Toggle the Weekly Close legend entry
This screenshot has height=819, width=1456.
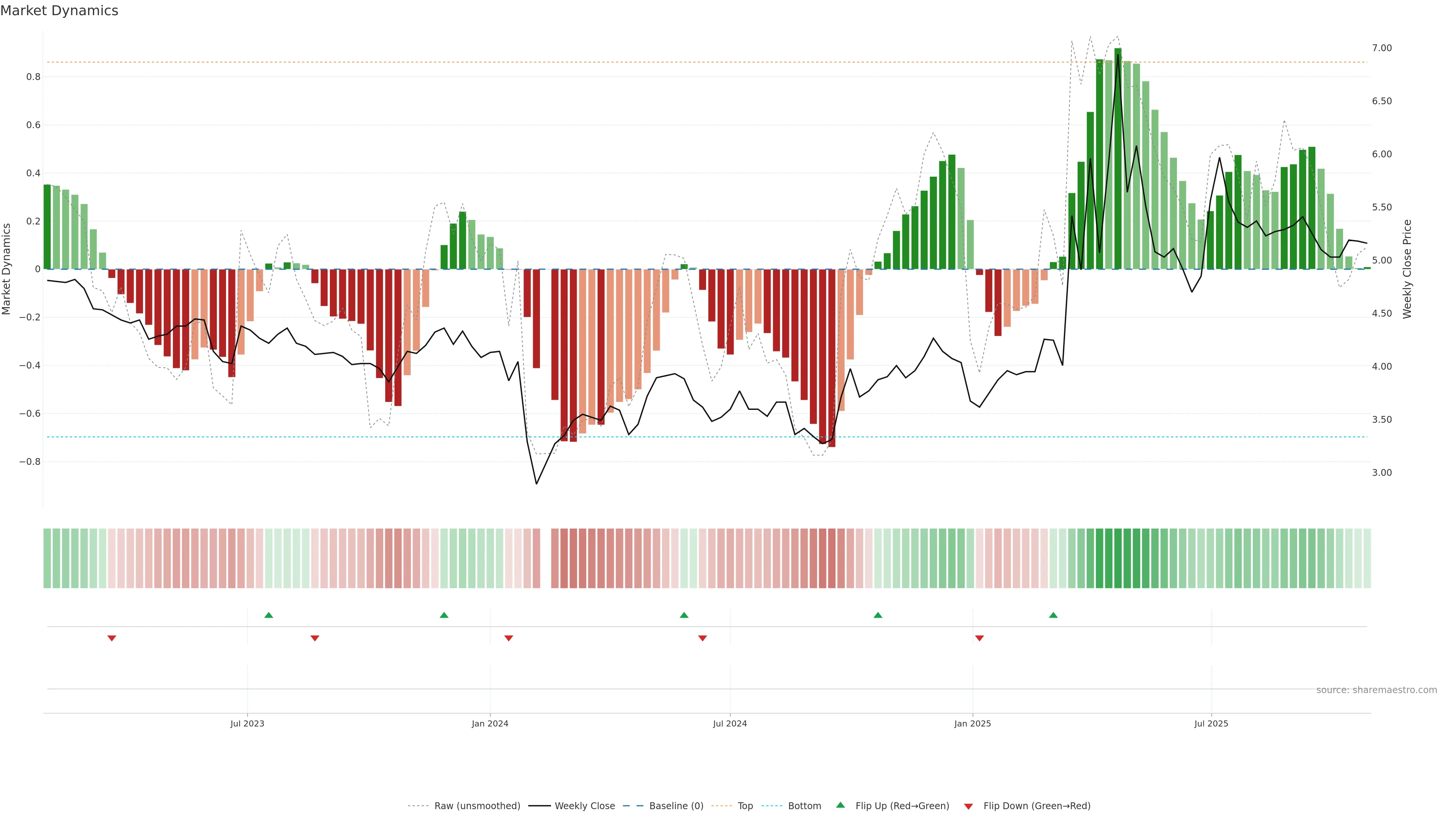click(584, 806)
